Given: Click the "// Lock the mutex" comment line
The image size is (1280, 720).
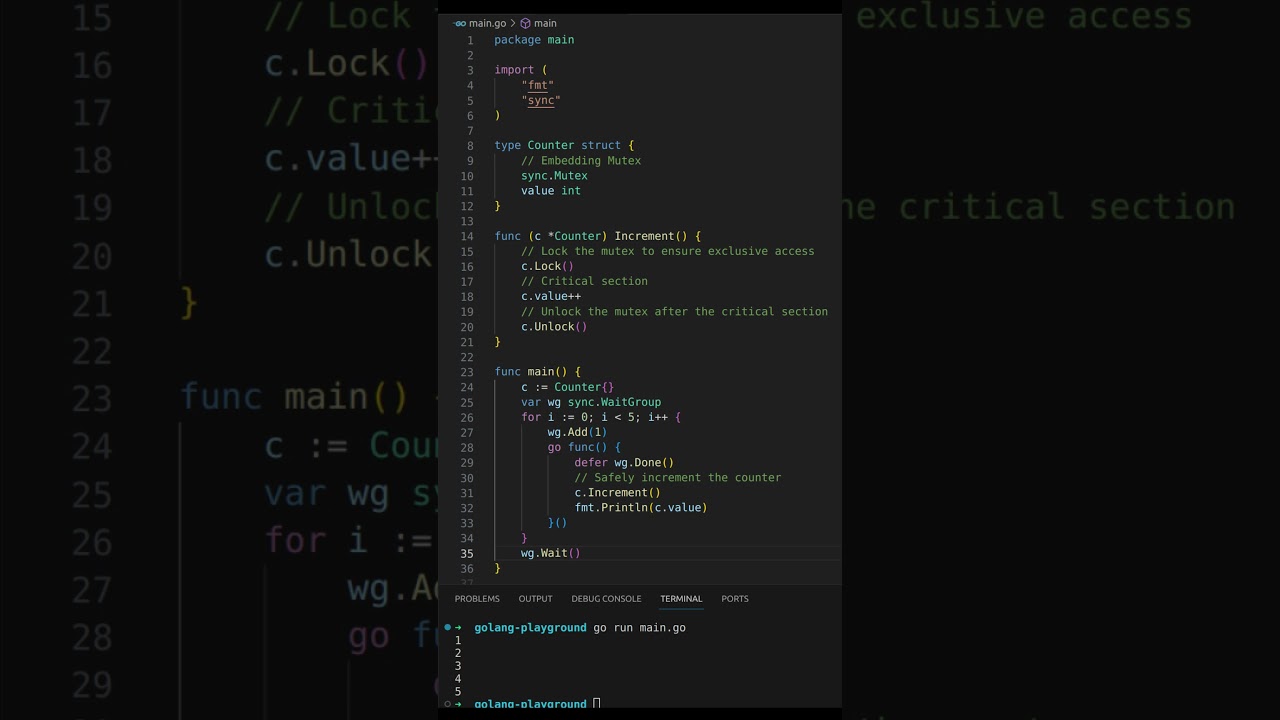Looking at the screenshot, I should click(667, 251).
